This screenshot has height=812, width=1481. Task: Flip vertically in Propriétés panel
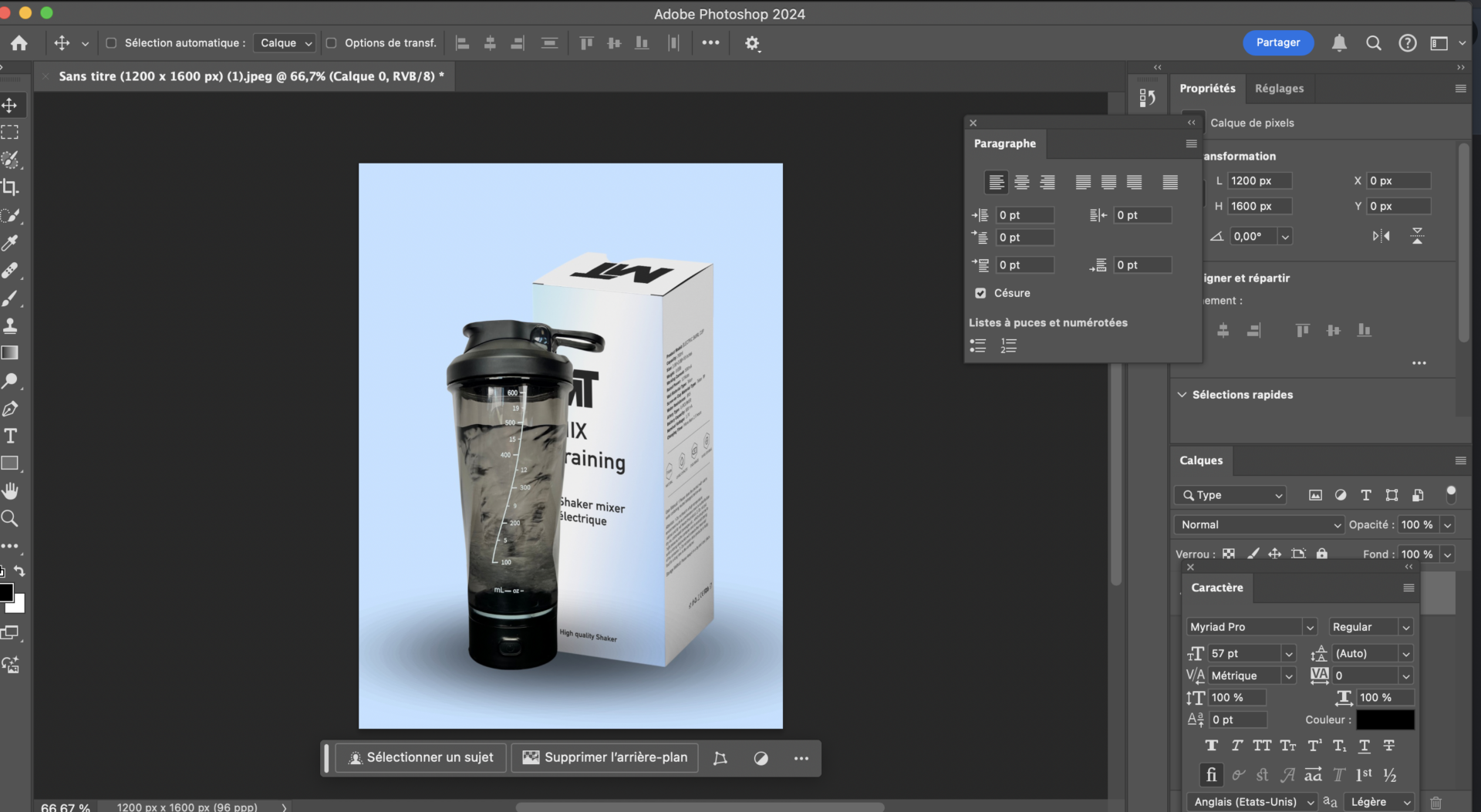(x=1417, y=236)
